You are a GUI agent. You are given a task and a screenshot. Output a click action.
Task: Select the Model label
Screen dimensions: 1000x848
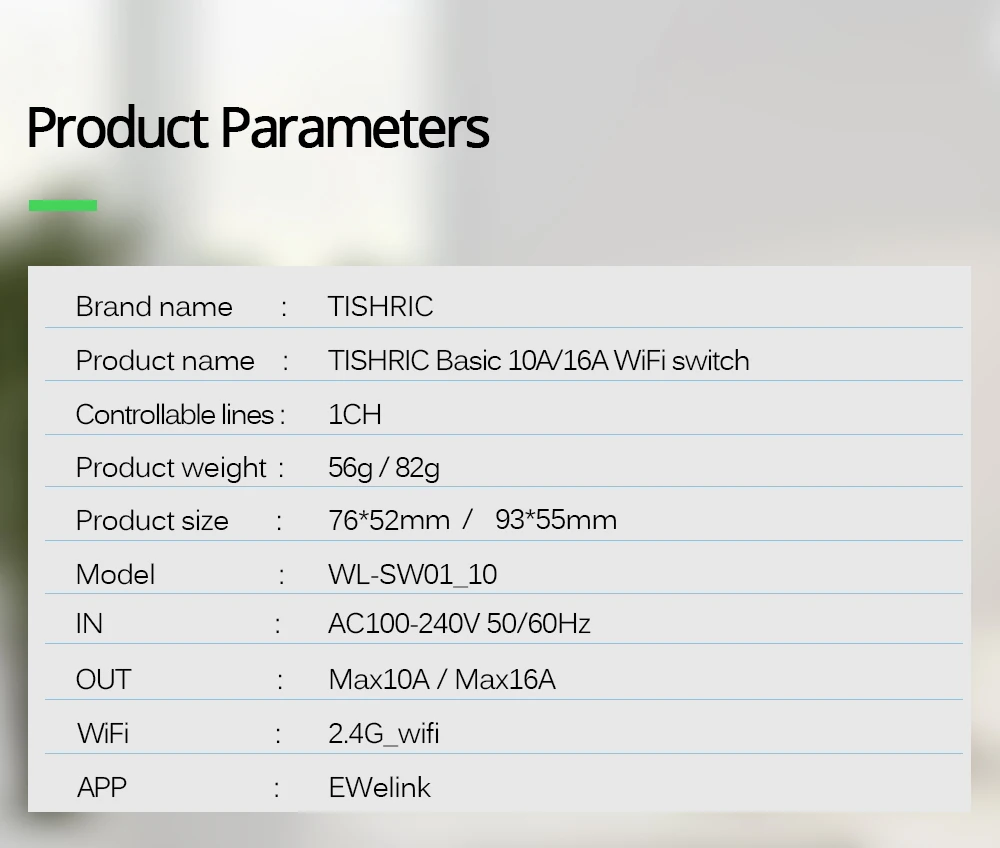click(115, 574)
